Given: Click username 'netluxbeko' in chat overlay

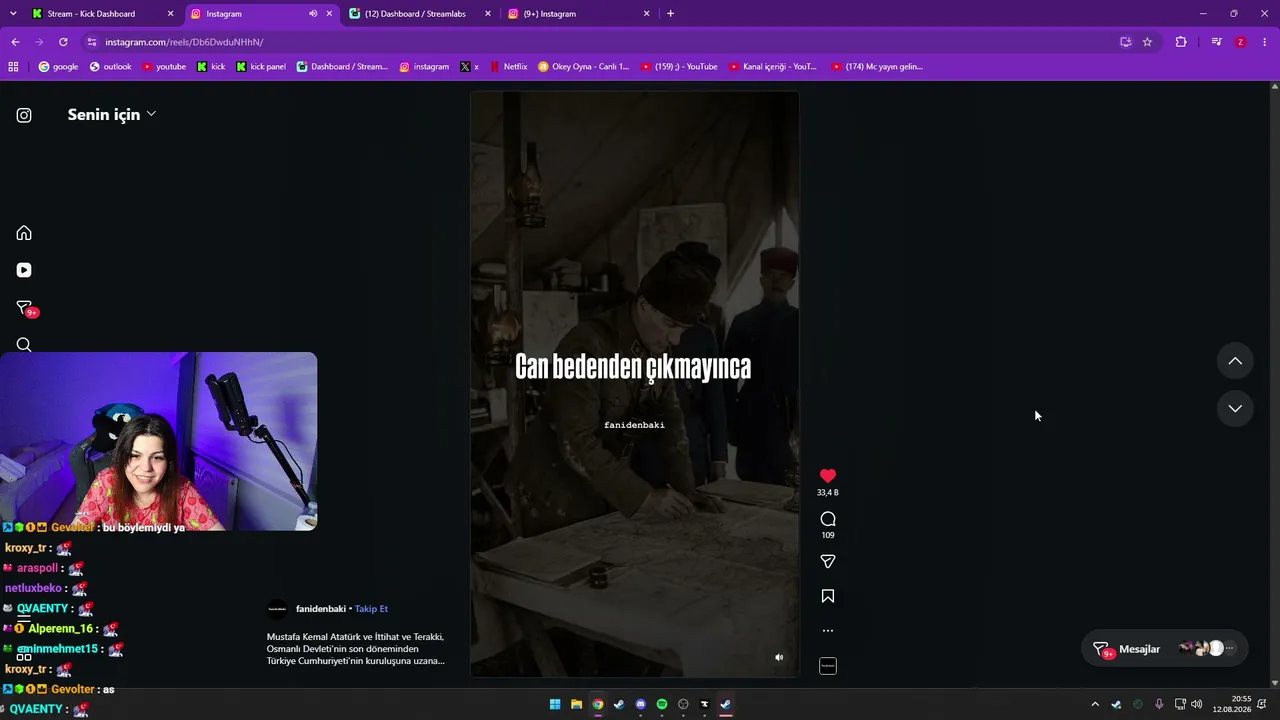Looking at the screenshot, I should pos(33,589).
